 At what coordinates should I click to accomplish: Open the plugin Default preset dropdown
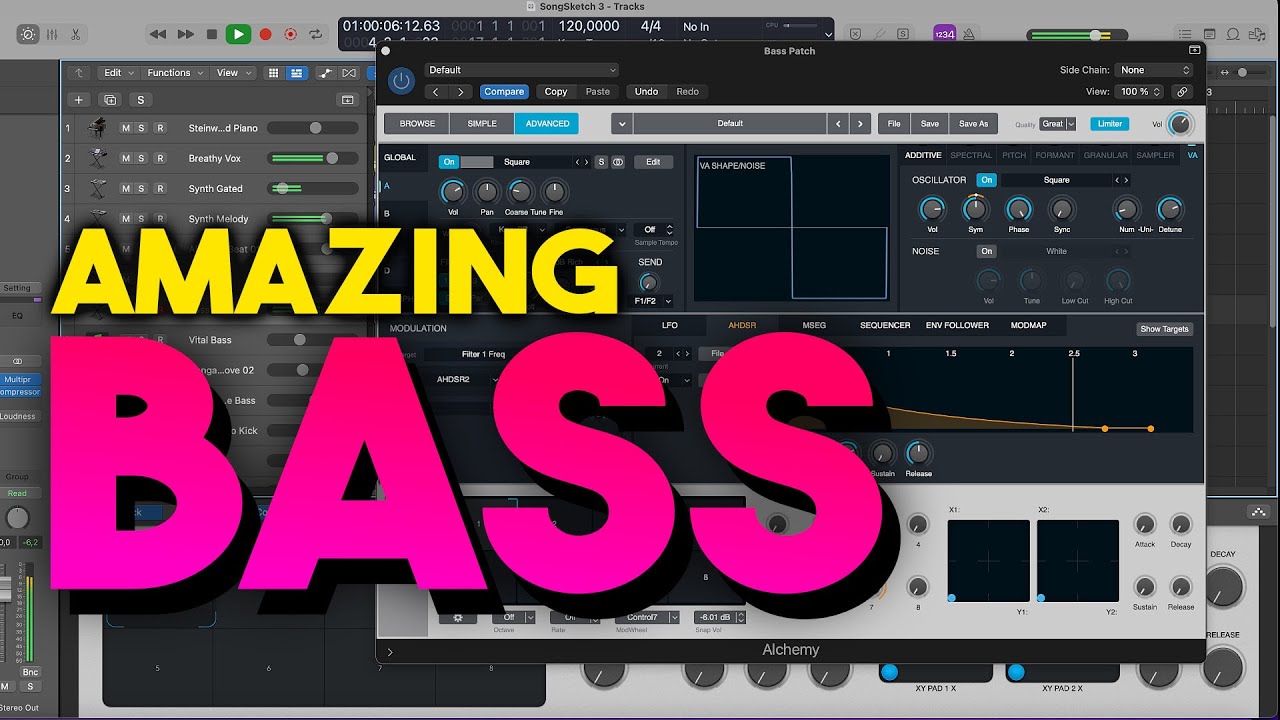coord(522,70)
